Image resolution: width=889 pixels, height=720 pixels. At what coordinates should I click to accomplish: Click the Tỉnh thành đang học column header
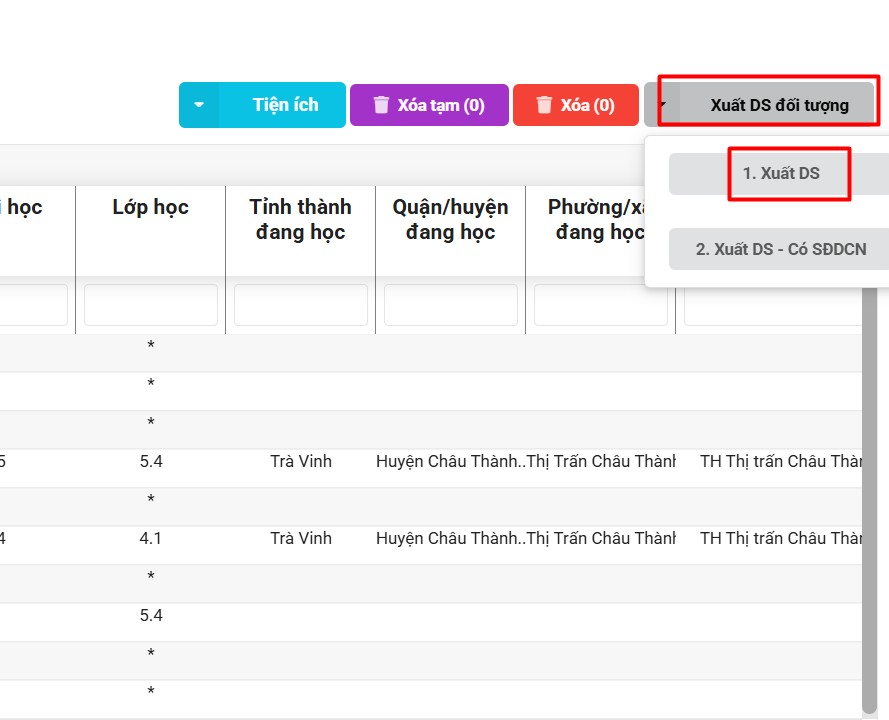pos(300,219)
